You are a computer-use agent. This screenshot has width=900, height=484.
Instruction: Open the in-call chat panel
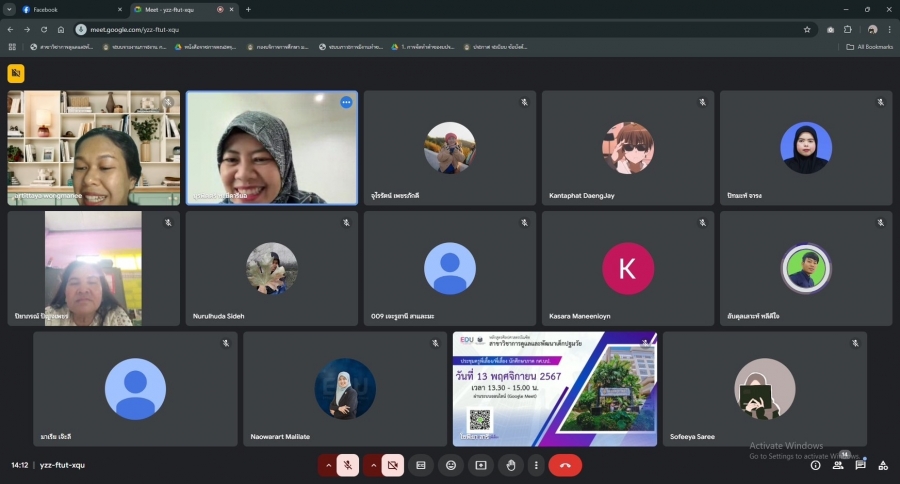(860, 465)
